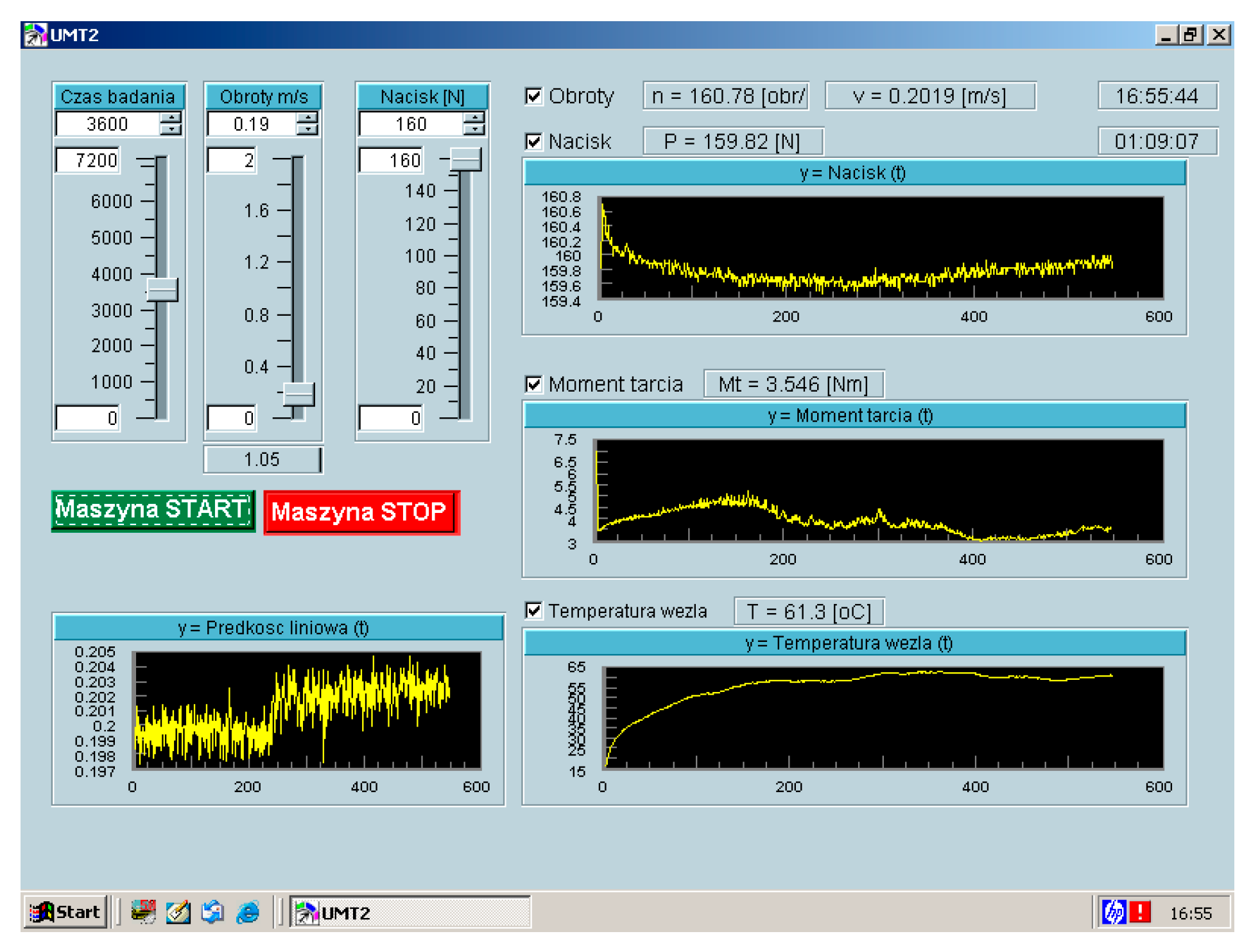Click the red exclamation tray icon
This screenshot has height=952, width=1260.
click(1140, 912)
